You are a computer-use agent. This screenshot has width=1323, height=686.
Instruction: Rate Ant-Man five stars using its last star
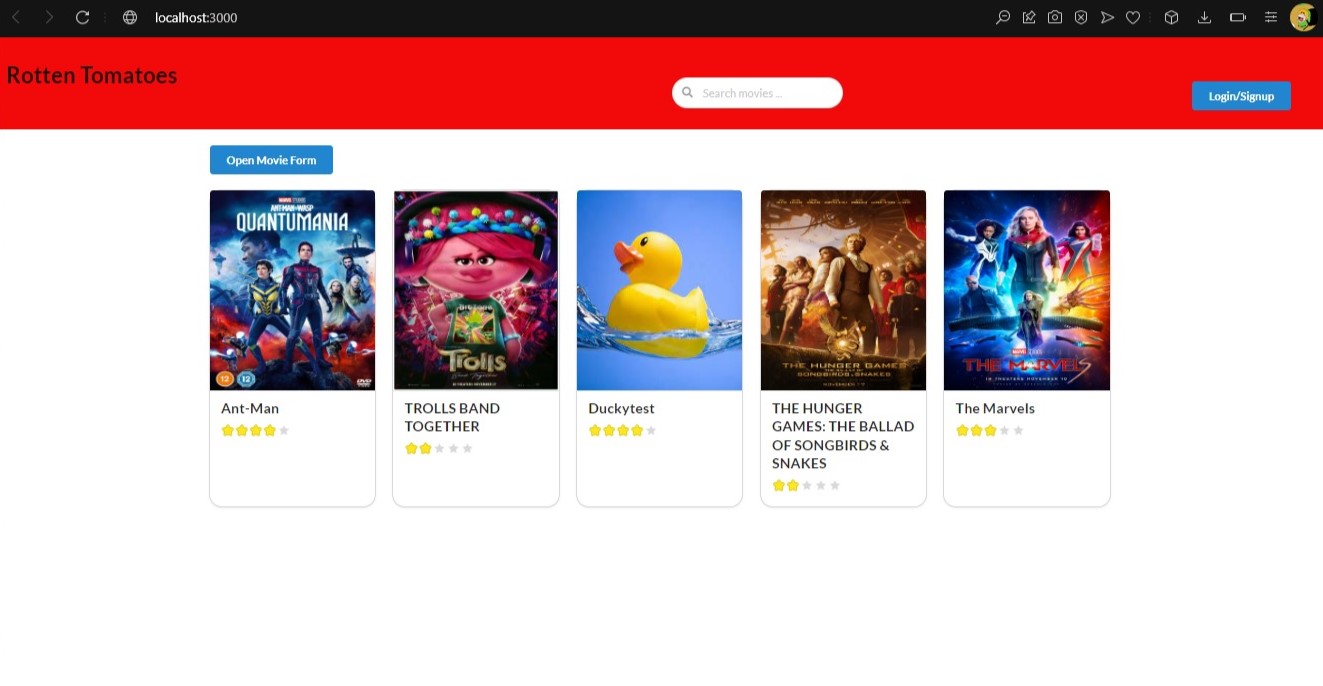point(284,430)
